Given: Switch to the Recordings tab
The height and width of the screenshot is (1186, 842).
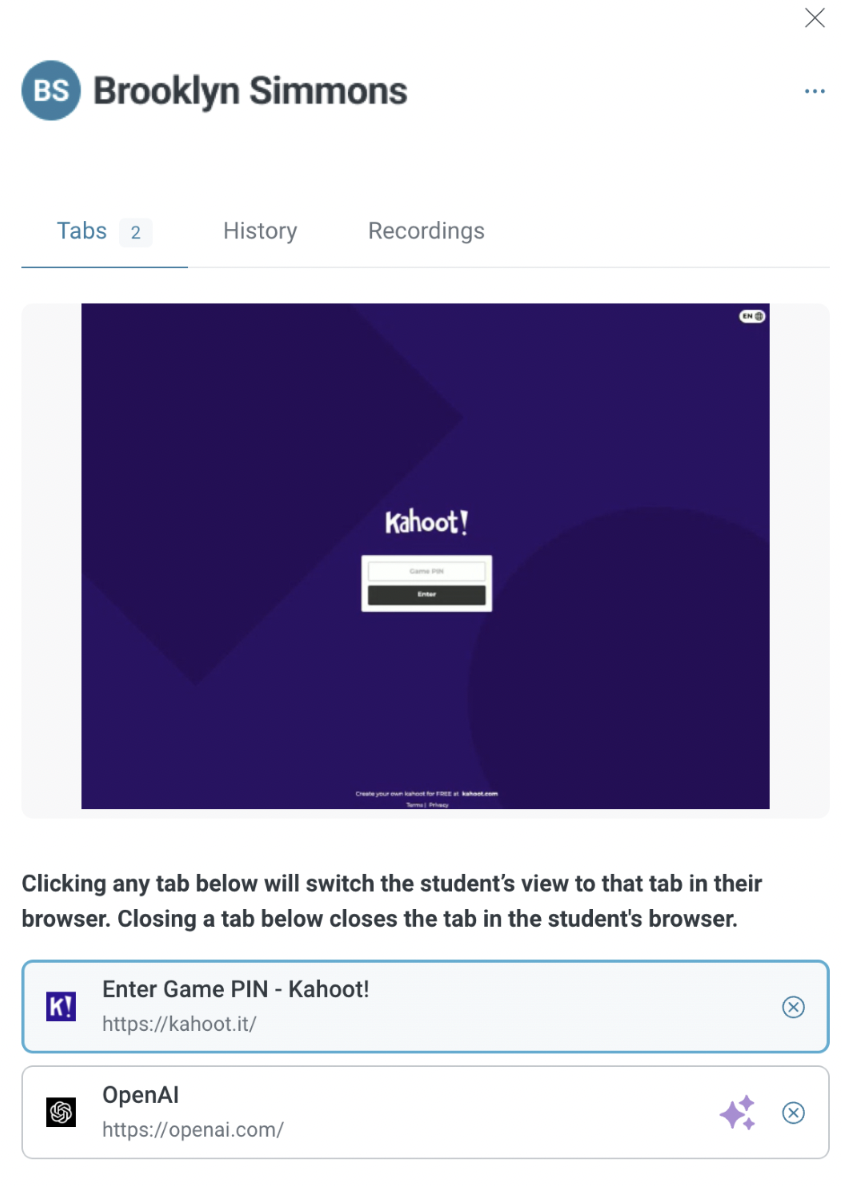Looking at the screenshot, I should pos(426,231).
